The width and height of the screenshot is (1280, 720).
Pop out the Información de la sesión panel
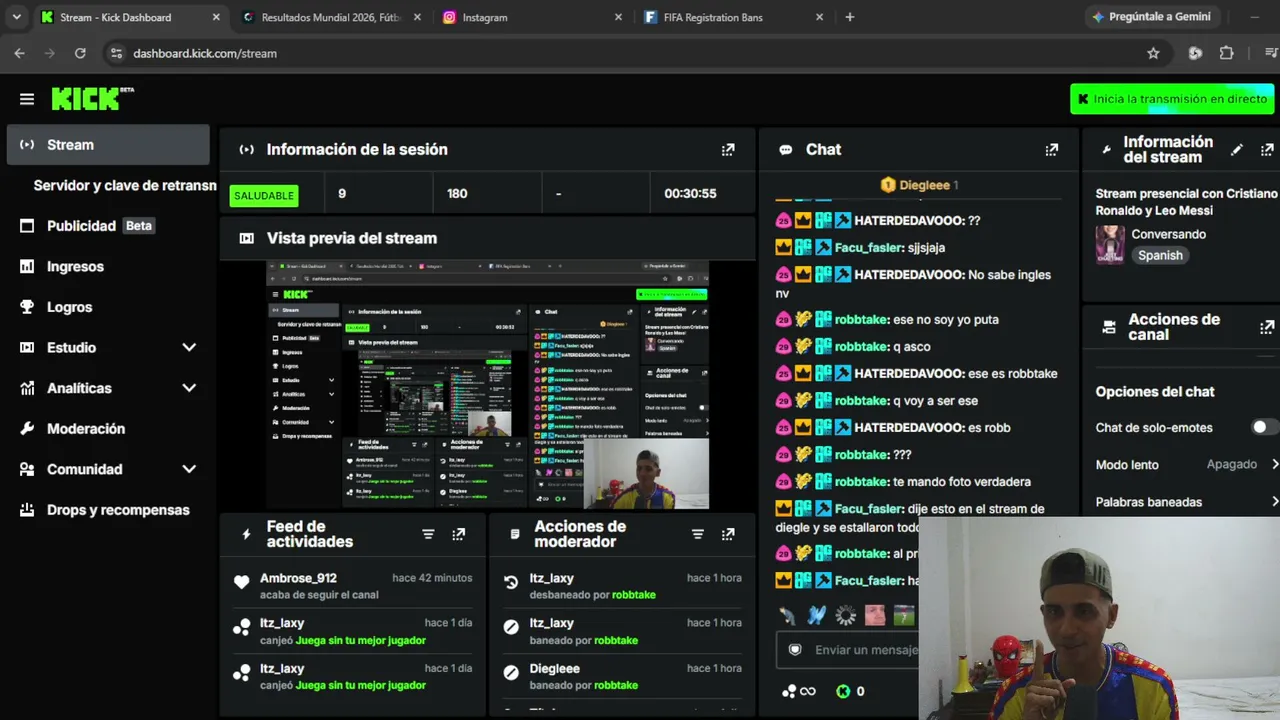728,150
